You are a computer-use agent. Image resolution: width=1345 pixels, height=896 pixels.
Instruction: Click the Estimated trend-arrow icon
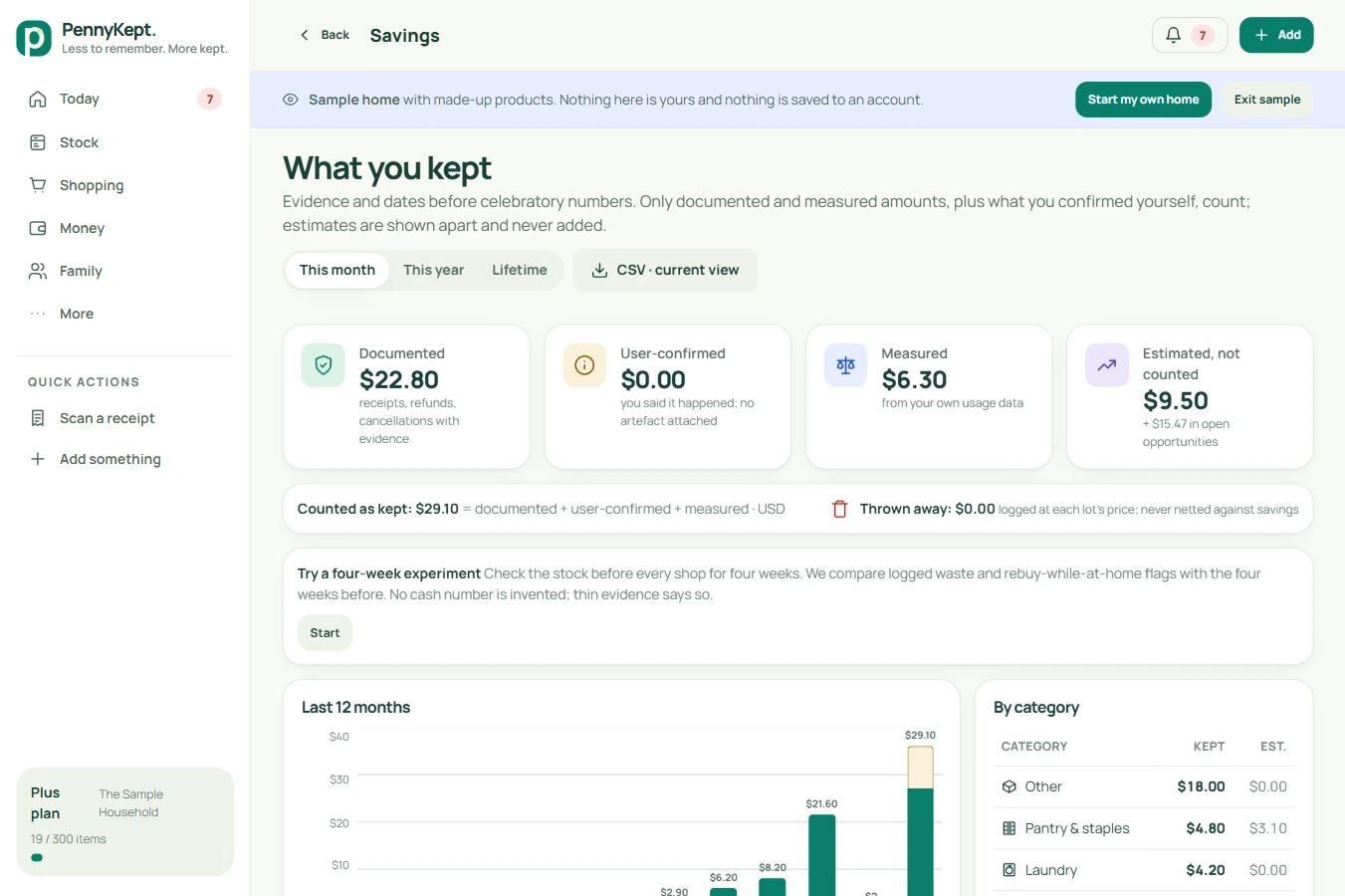1107,365
